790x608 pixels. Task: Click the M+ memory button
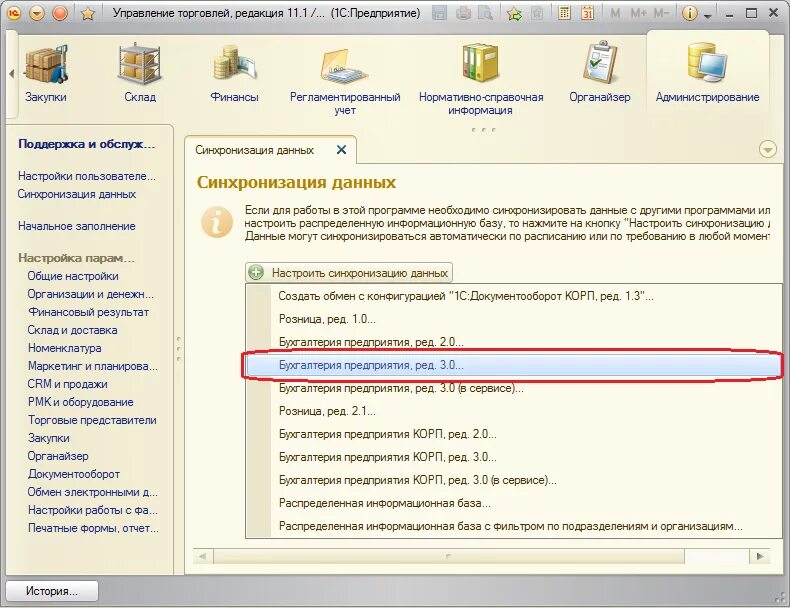click(638, 14)
